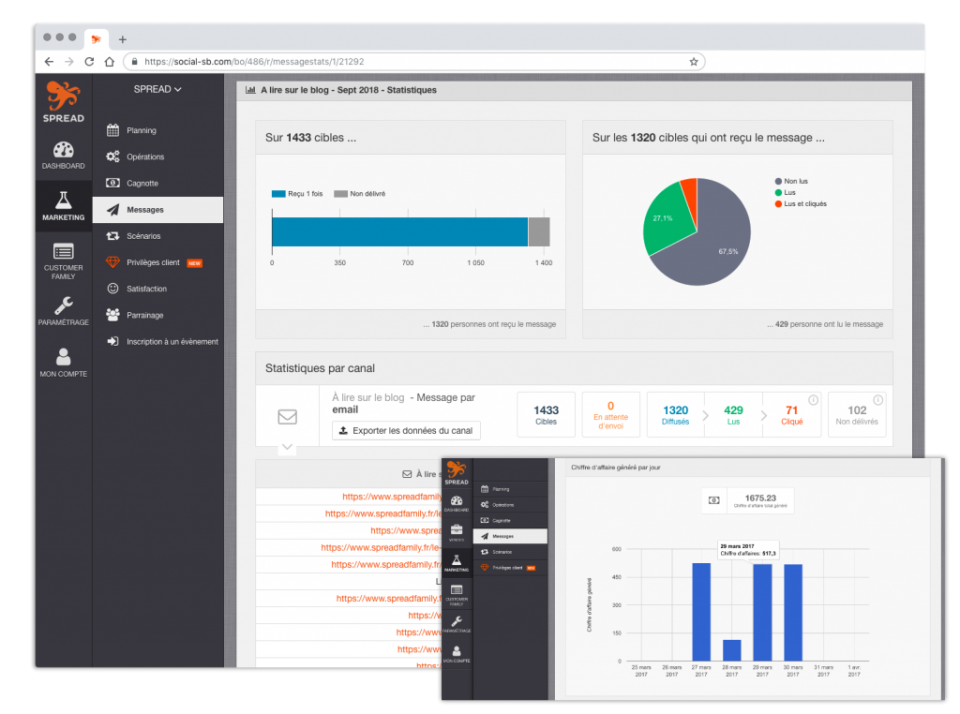Click the Paramétrage wrench icon
The image size is (960, 714).
[x=64, y=305]
